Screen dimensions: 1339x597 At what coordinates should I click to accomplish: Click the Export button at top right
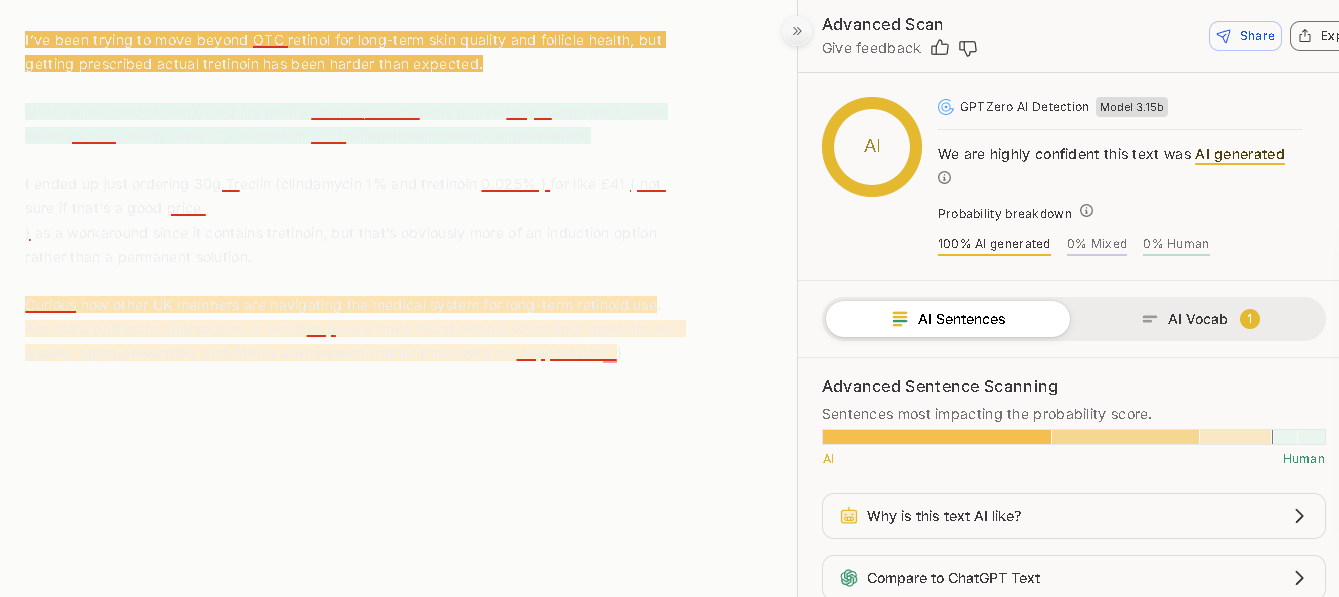(x=1317, y=36)
